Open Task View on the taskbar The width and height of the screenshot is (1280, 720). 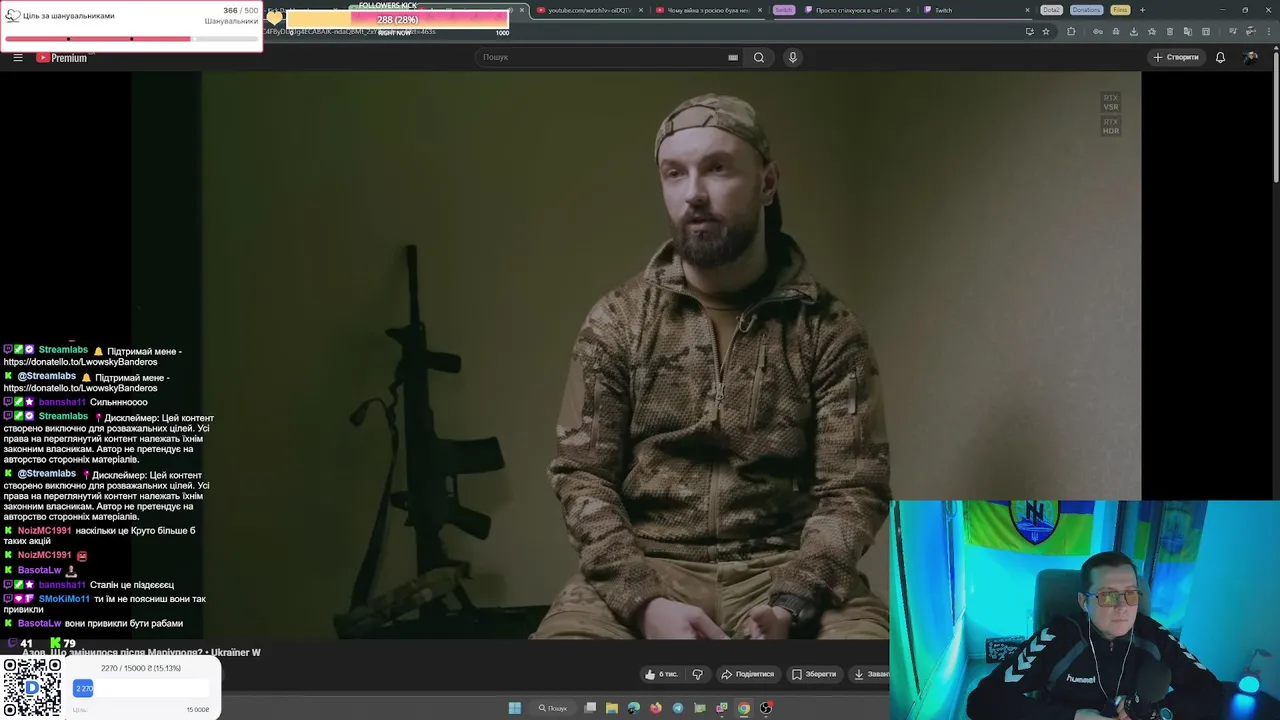click(590, 708)
